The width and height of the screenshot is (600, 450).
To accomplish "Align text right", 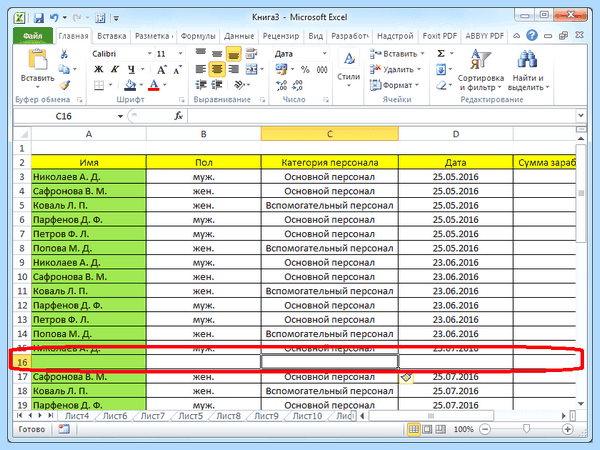I will 233,69.
